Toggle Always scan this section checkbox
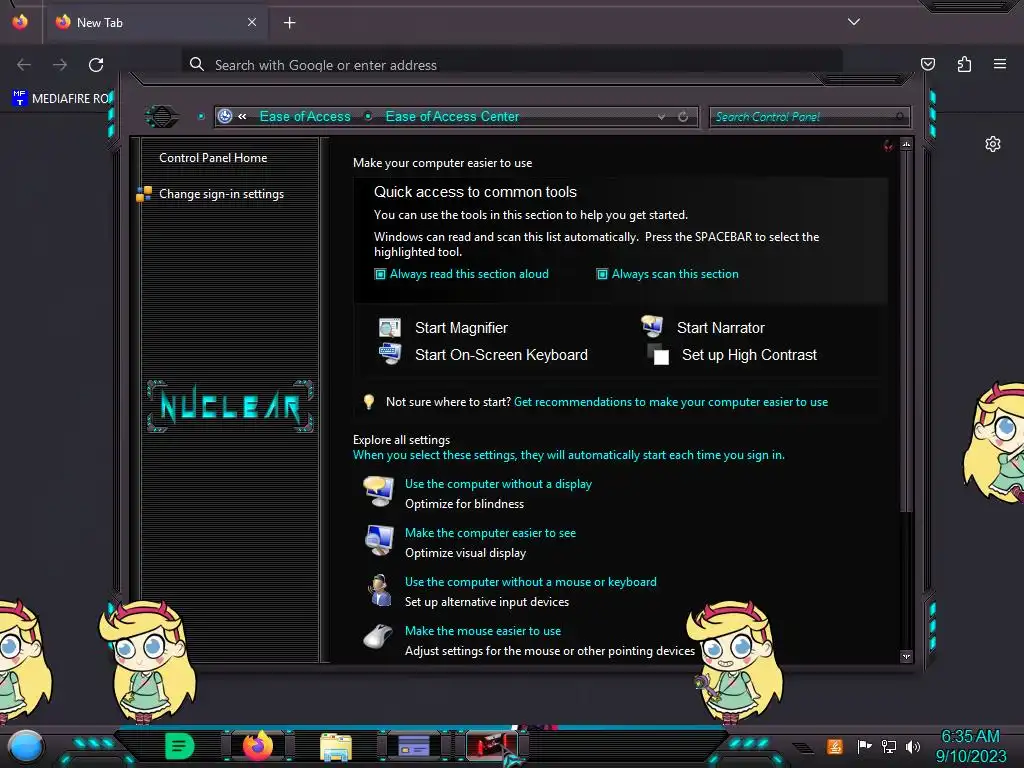Viewport: 1024px width, 768px height. coord(602,274)
